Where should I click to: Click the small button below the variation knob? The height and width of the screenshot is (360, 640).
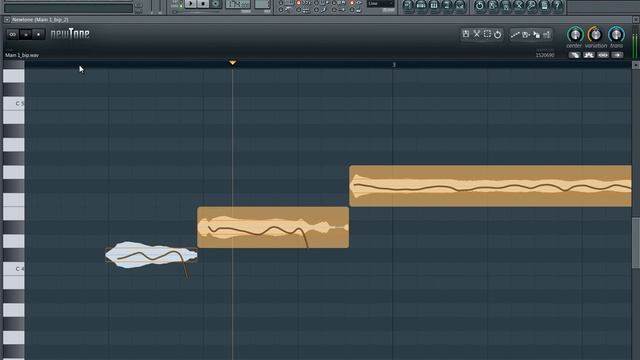pos(589,55)
